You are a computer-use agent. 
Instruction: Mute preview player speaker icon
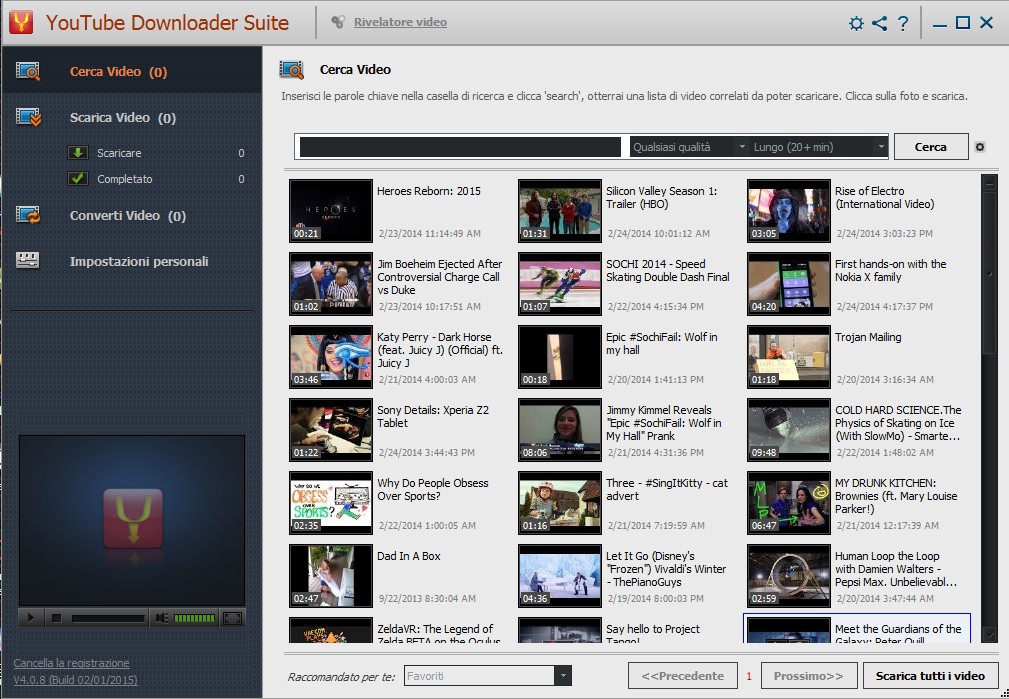pyautogui.click(x=162, y=618)
